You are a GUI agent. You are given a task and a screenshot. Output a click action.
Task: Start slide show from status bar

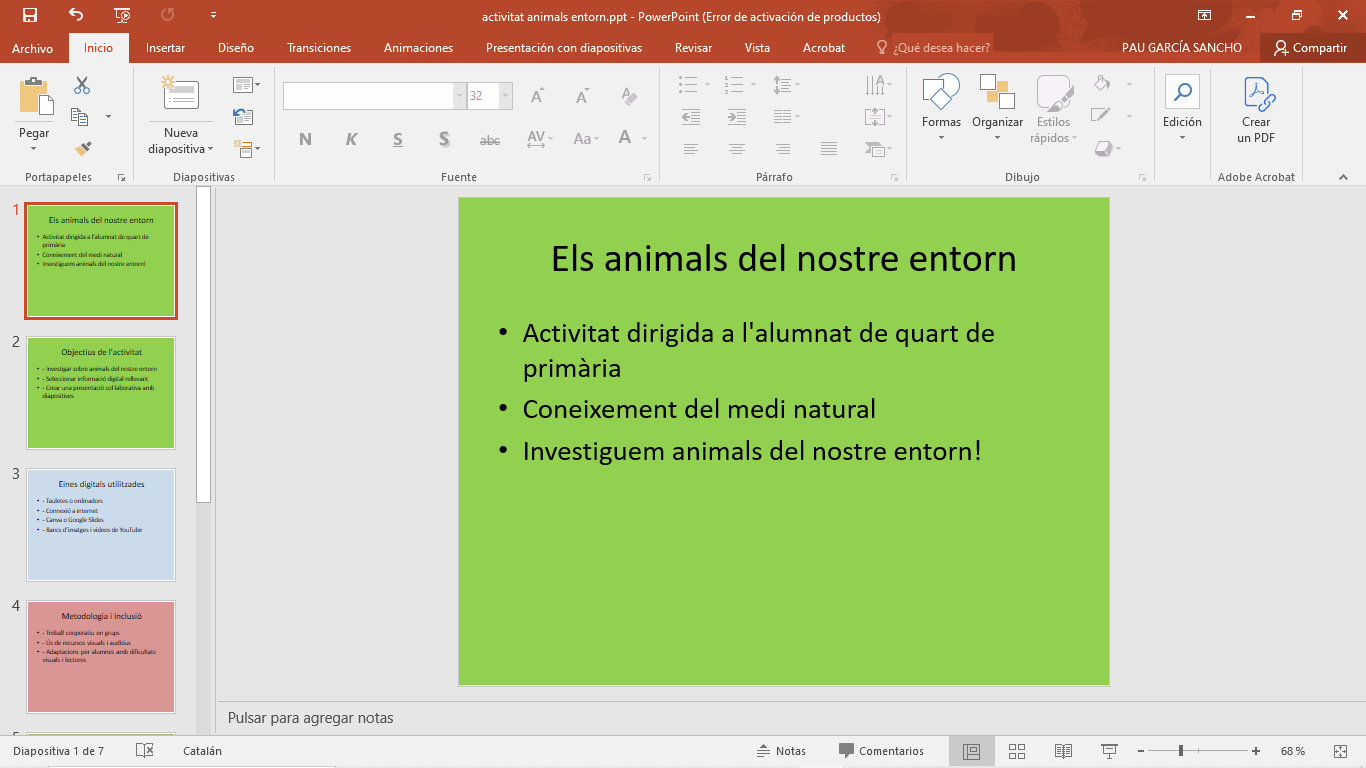[x=1109, y=751]
